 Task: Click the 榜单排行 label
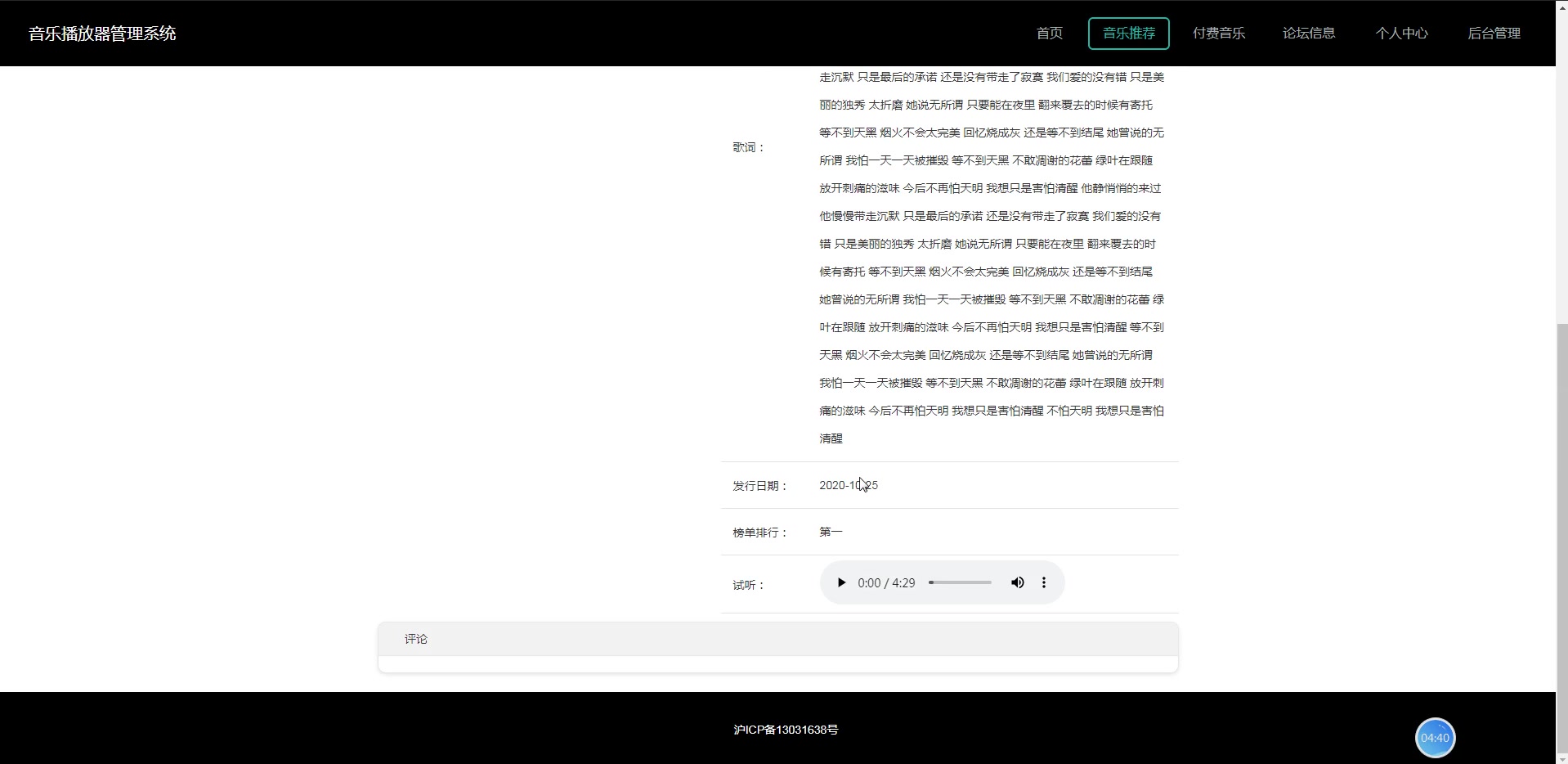pyautogui.click(x=759, y=533)
